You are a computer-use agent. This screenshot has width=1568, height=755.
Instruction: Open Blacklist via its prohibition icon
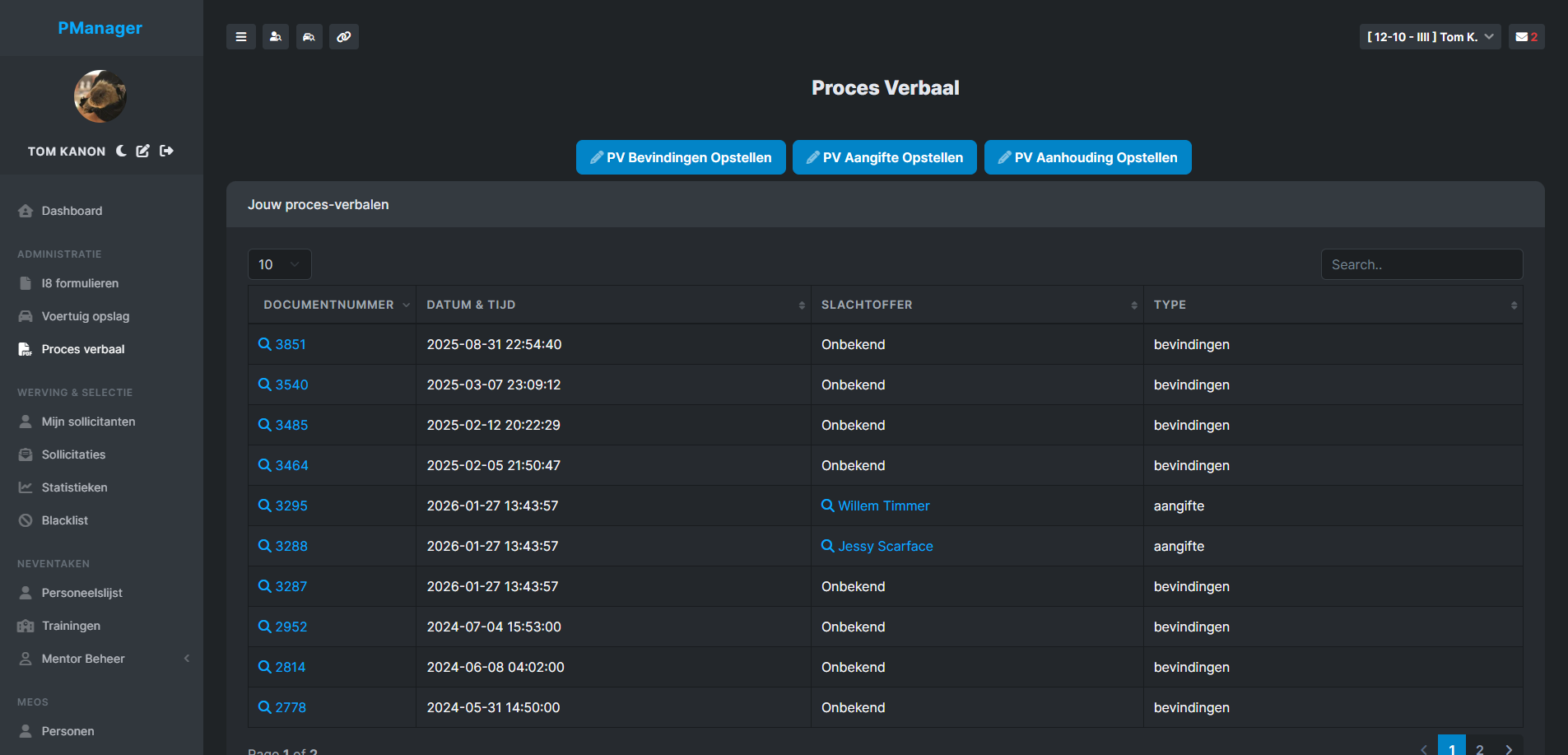coord(26,520)
